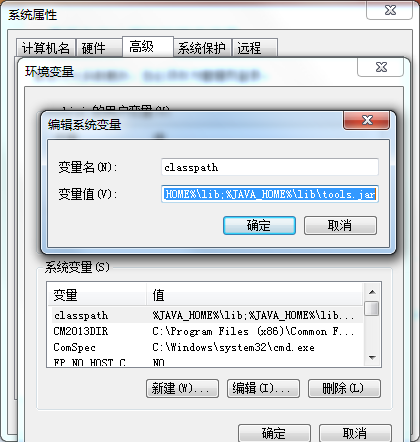420x442 pixels.
Task: Close the 系统属性 window
Action: pos(390,10)
